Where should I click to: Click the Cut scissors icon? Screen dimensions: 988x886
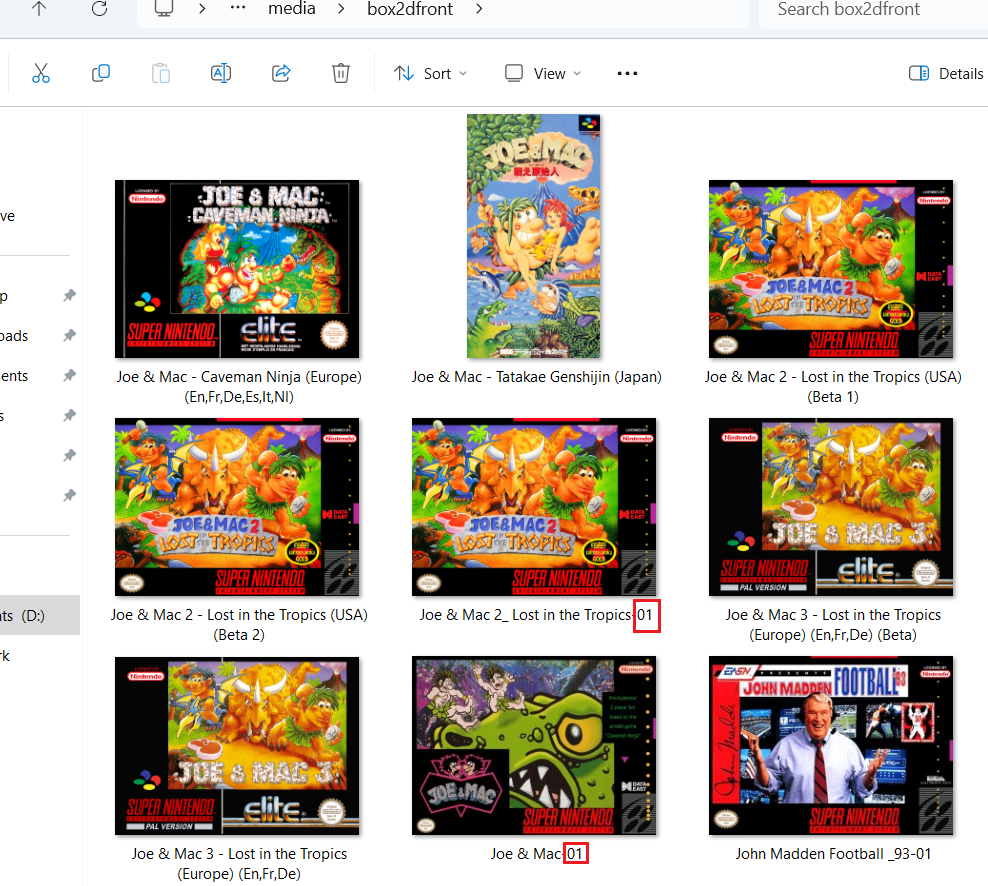pyautogui.click(x=41, y=73)
